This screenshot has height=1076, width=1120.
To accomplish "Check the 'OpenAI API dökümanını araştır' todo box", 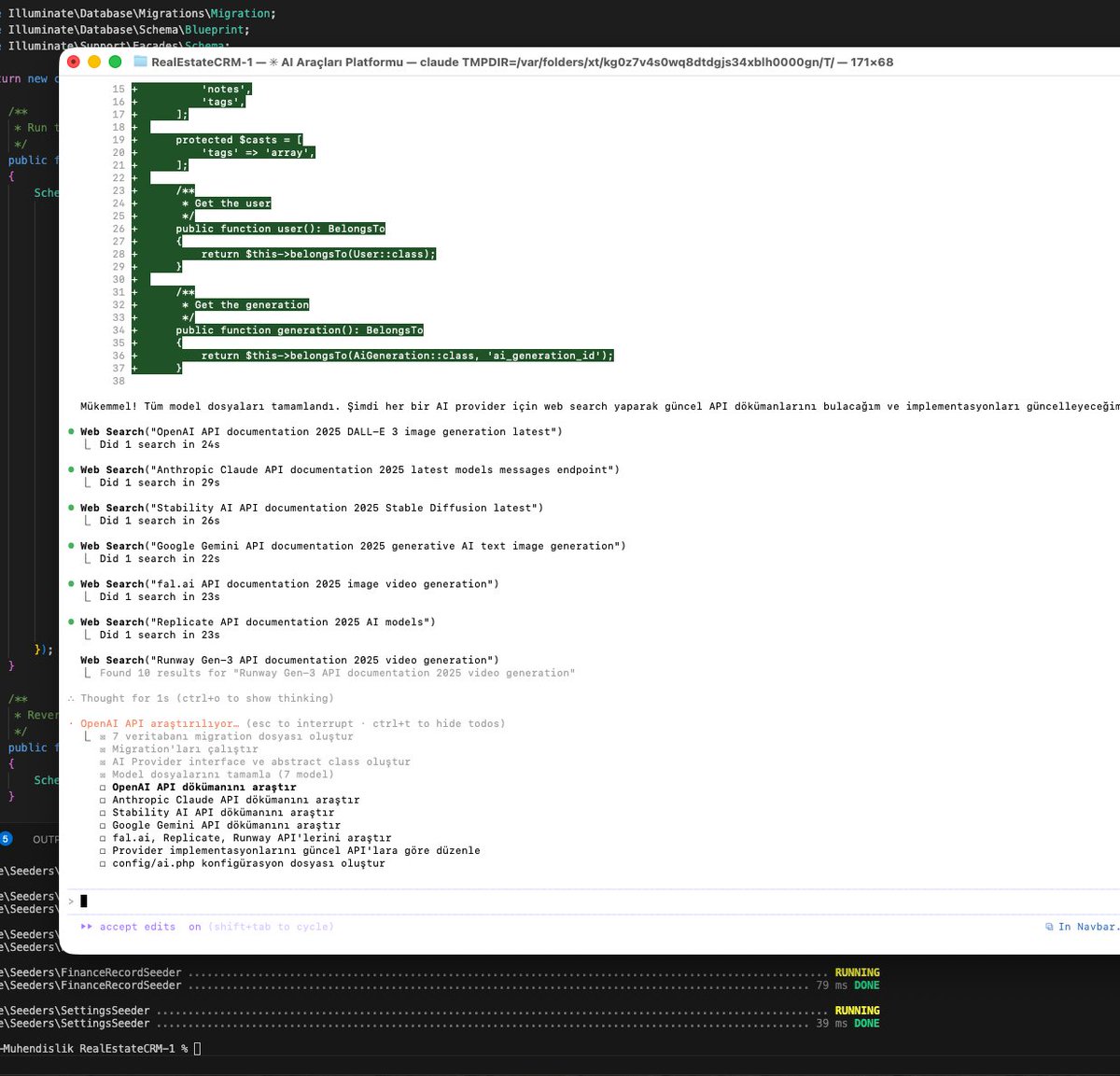I will [x=103, y=788].
